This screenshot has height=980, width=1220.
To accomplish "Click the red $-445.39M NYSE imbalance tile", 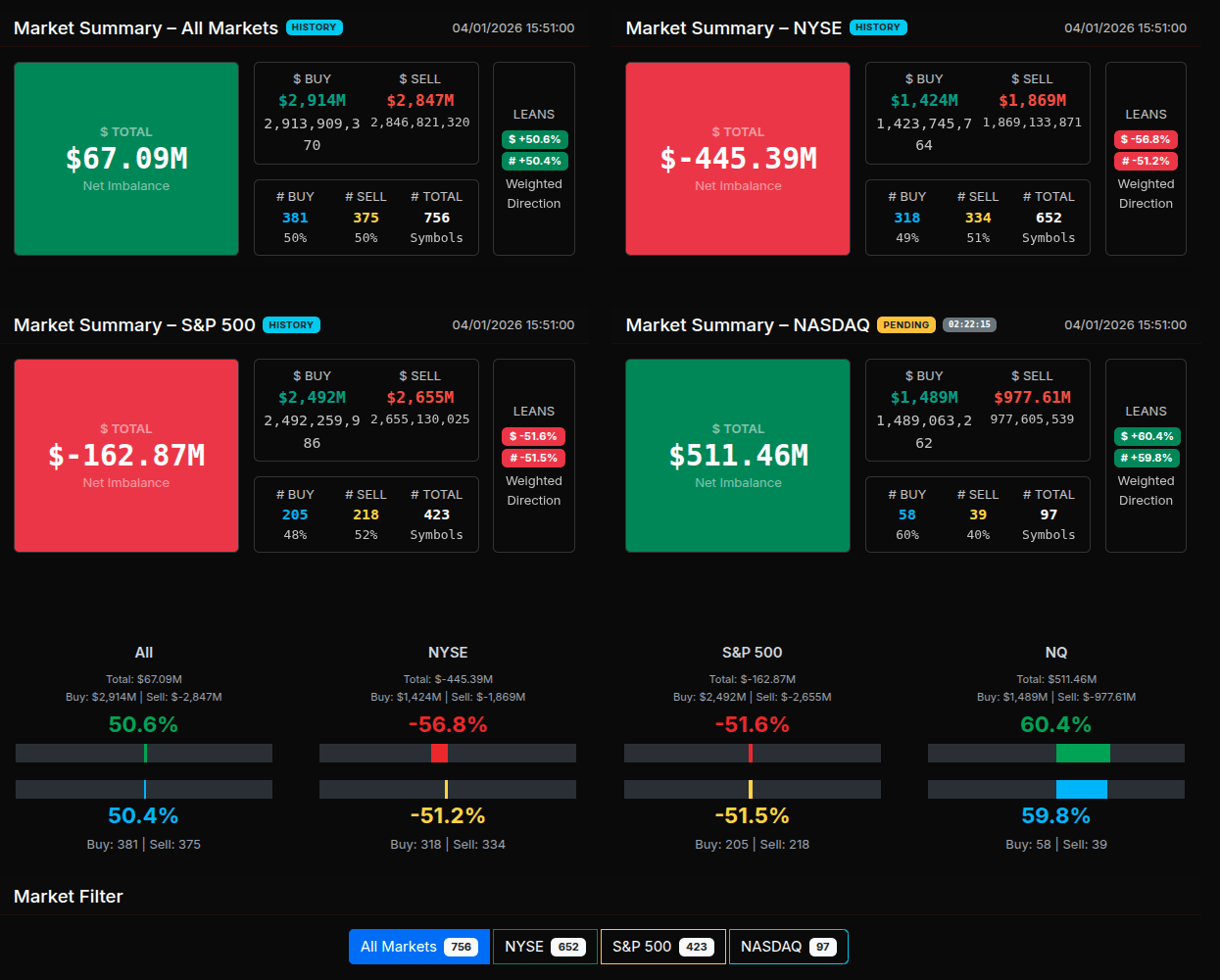I will 738,159.
